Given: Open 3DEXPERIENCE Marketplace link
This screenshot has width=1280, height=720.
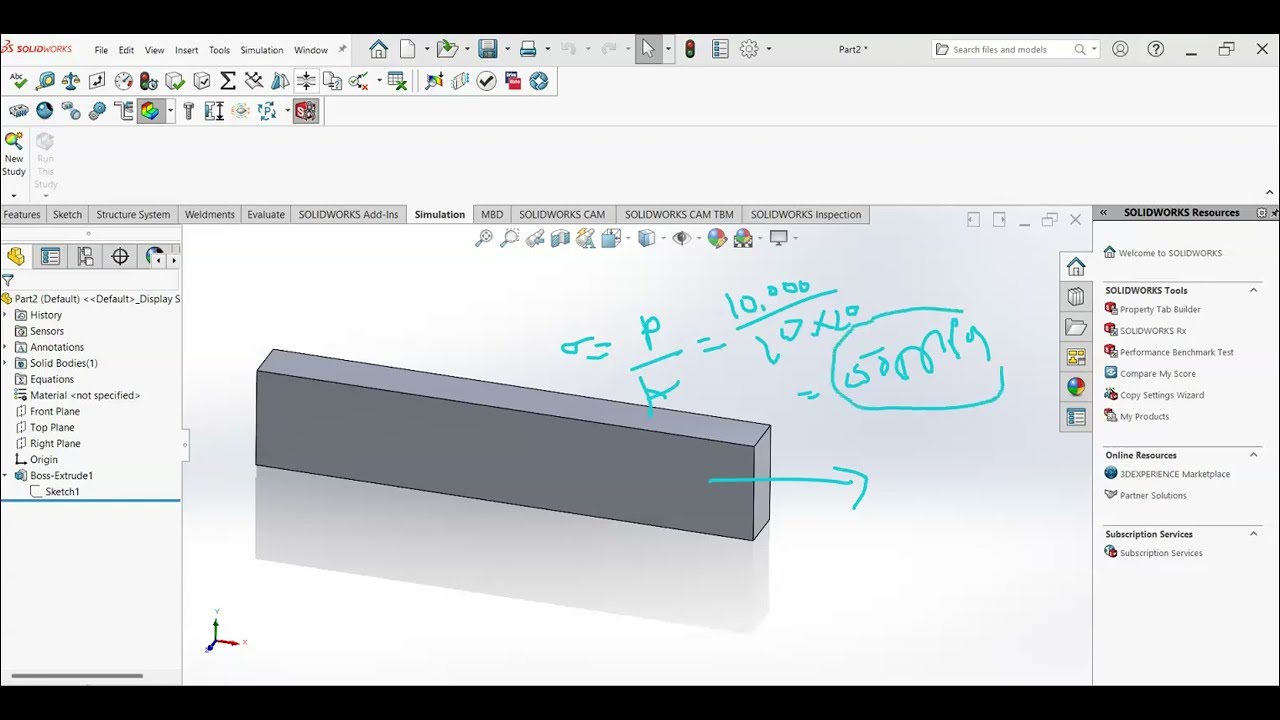Looking at the screenshot, I should 1175,474.
